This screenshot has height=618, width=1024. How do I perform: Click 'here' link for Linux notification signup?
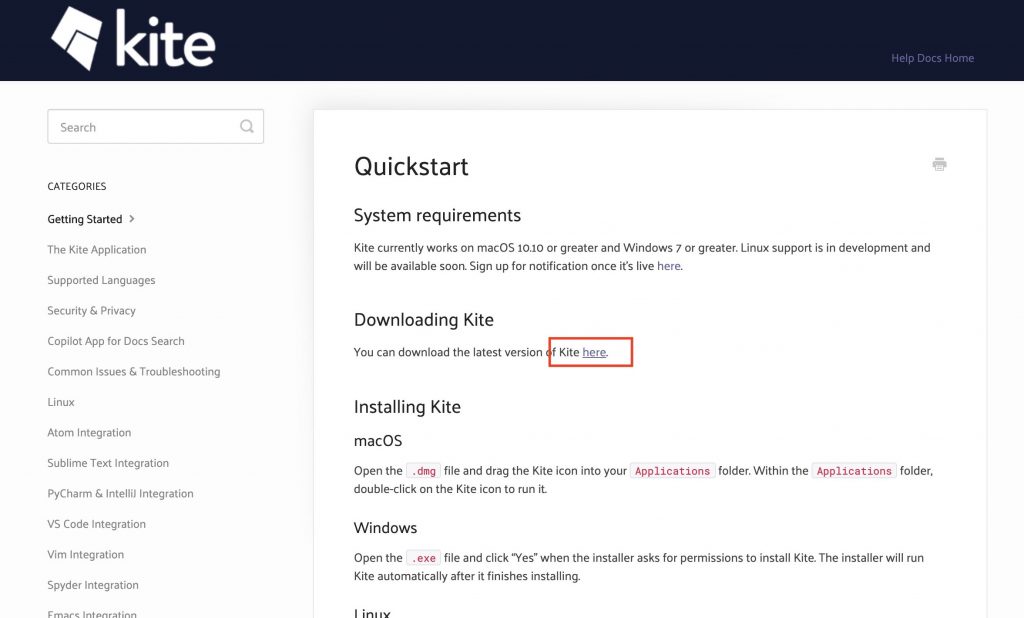click(x=668, y=266)
